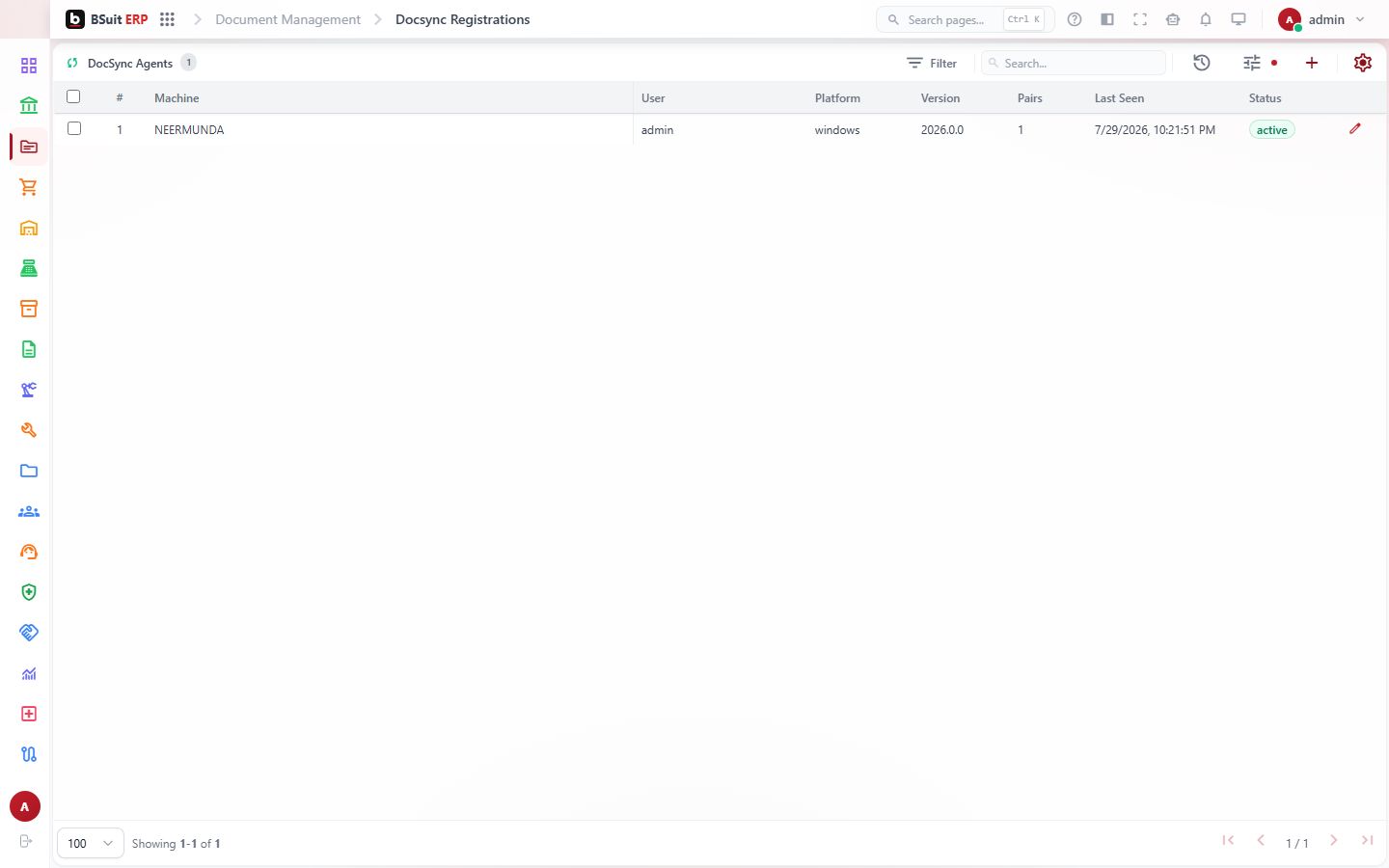Open the red medical plus module
Screen dimensions: 1389x868
(x=29, y=714)
